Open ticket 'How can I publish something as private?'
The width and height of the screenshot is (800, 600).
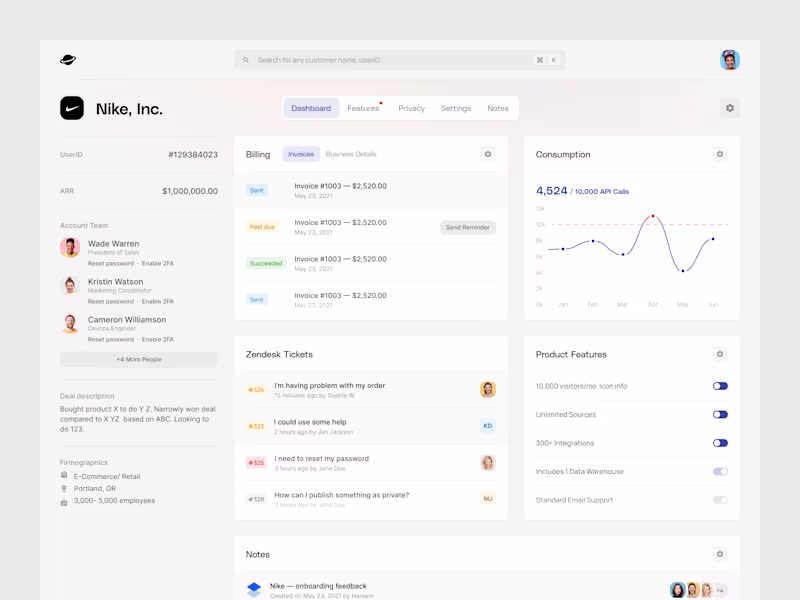click(370, 499)
